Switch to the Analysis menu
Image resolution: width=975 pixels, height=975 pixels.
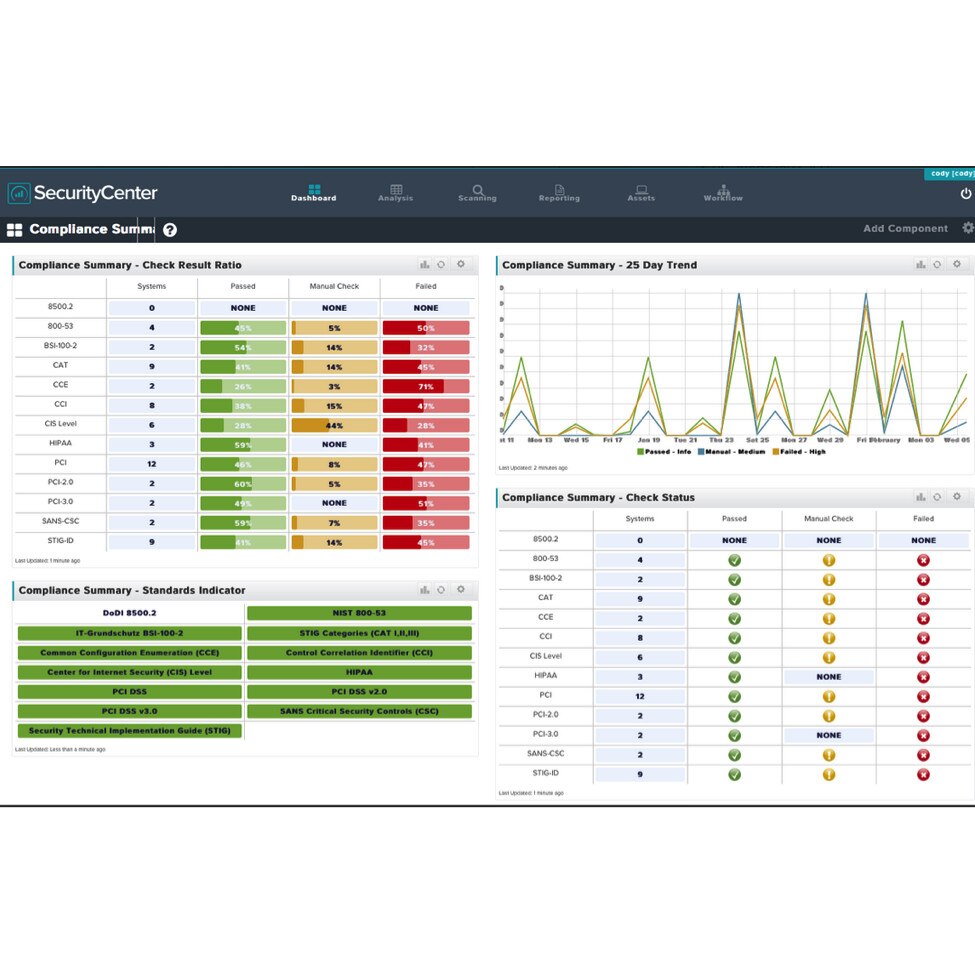click(x=396, y=193)
